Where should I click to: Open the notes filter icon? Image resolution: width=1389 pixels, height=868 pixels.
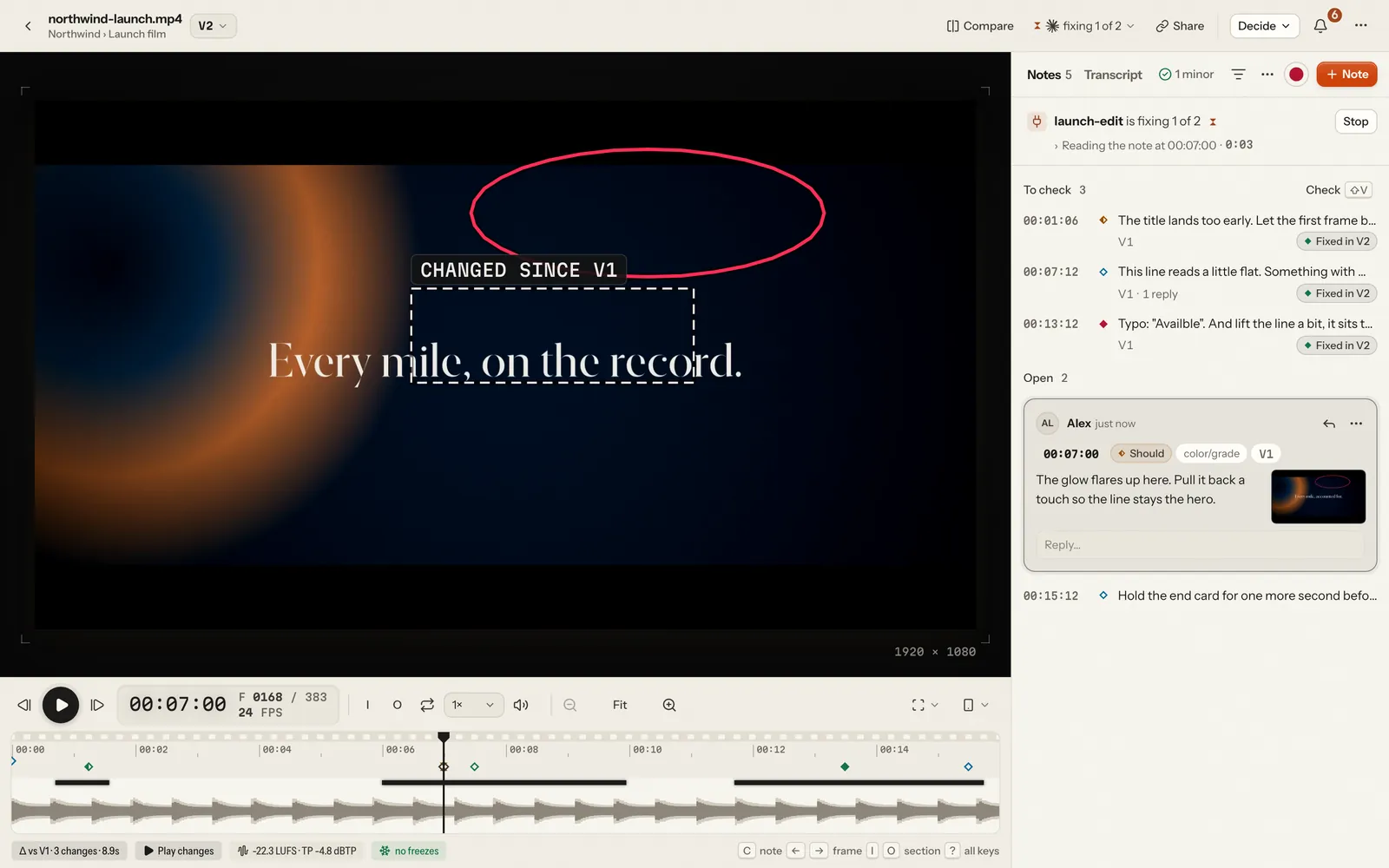pyautogui.click(x=1239, y=75)
